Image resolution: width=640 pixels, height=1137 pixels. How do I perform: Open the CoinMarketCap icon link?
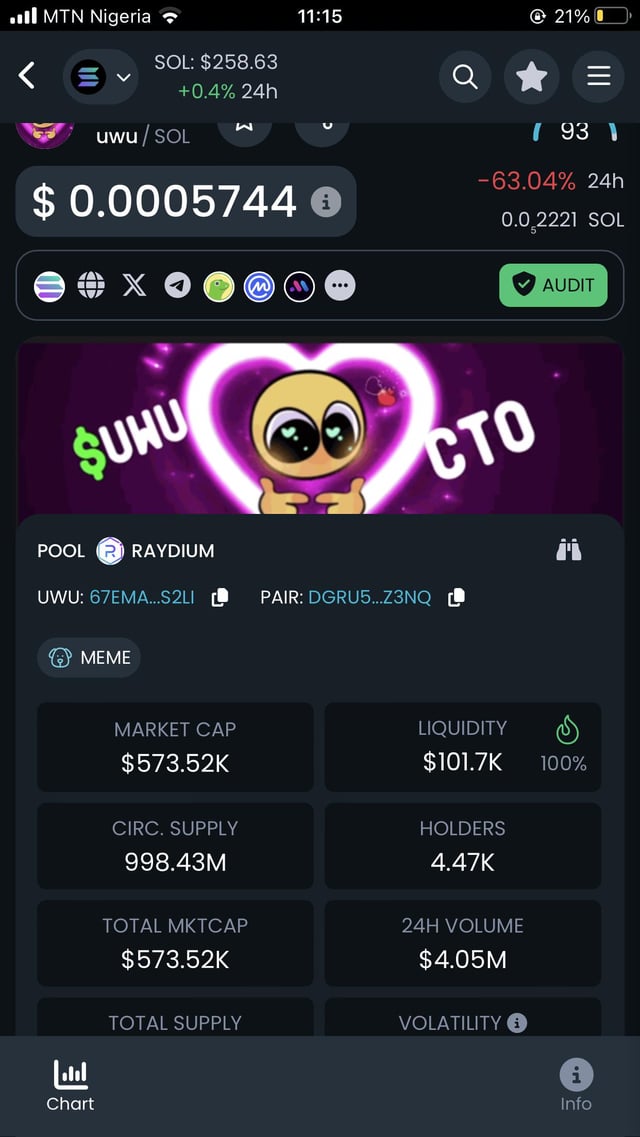pos(260,287)
